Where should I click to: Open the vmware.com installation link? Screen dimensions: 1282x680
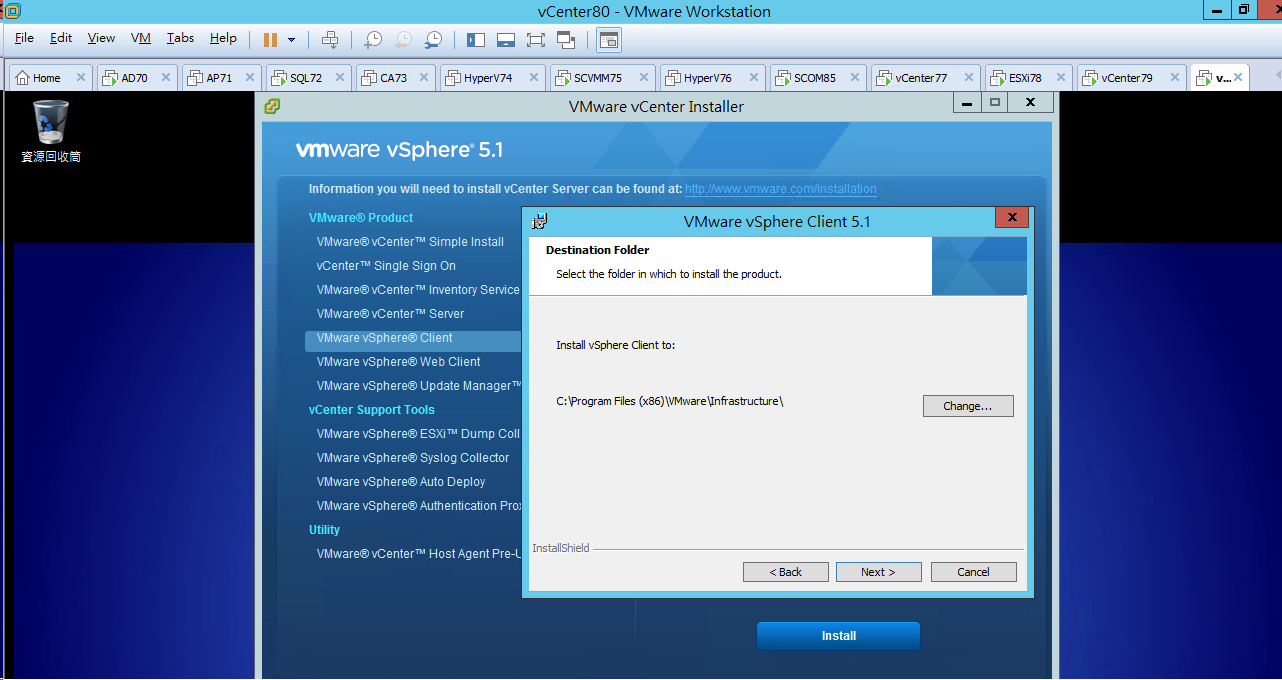pyautogui.click(x=781, y=189)
